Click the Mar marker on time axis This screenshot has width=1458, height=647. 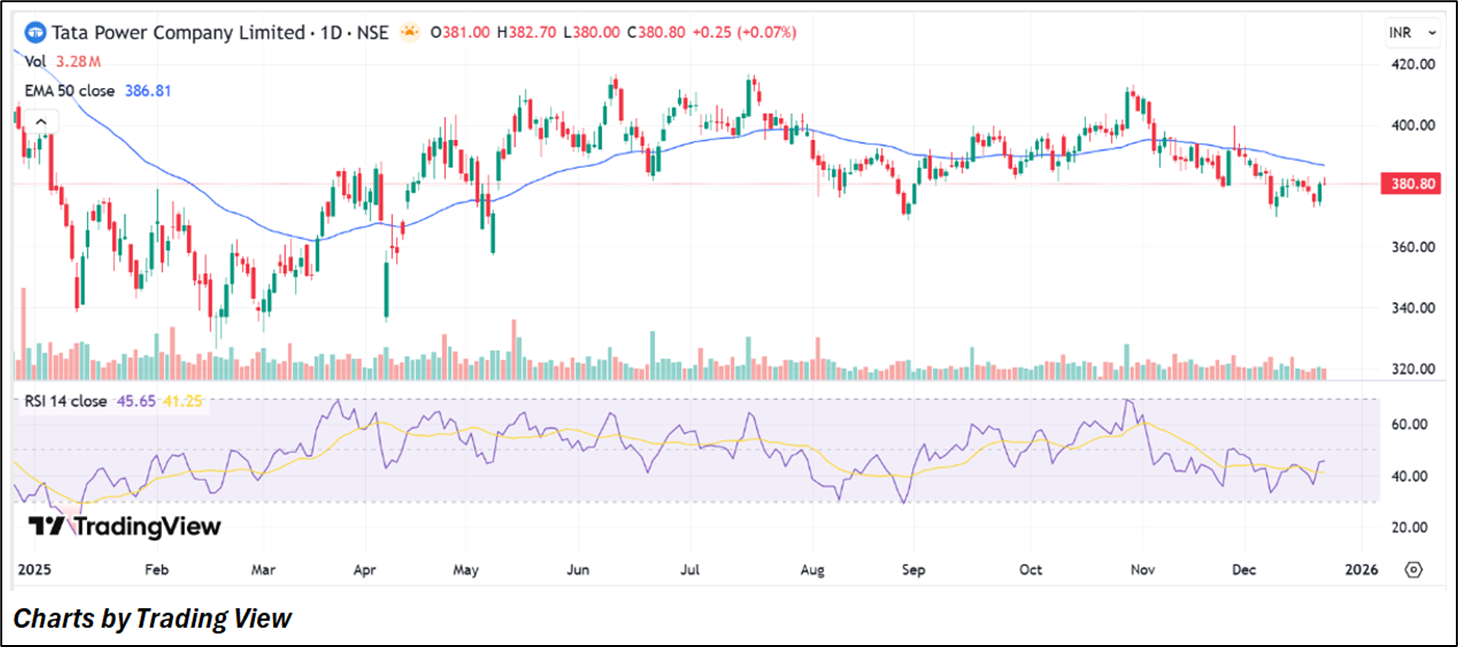(x=262, y=570)
